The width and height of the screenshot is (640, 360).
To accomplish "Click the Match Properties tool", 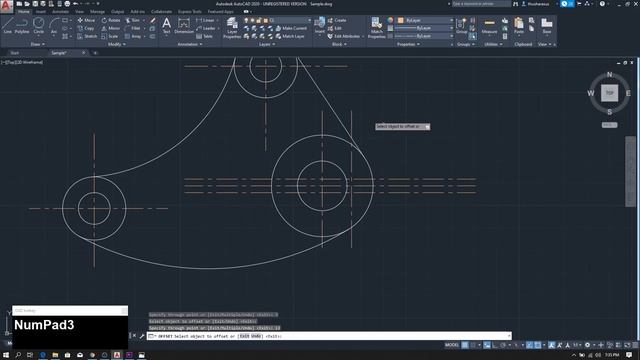I will point(376,28).
